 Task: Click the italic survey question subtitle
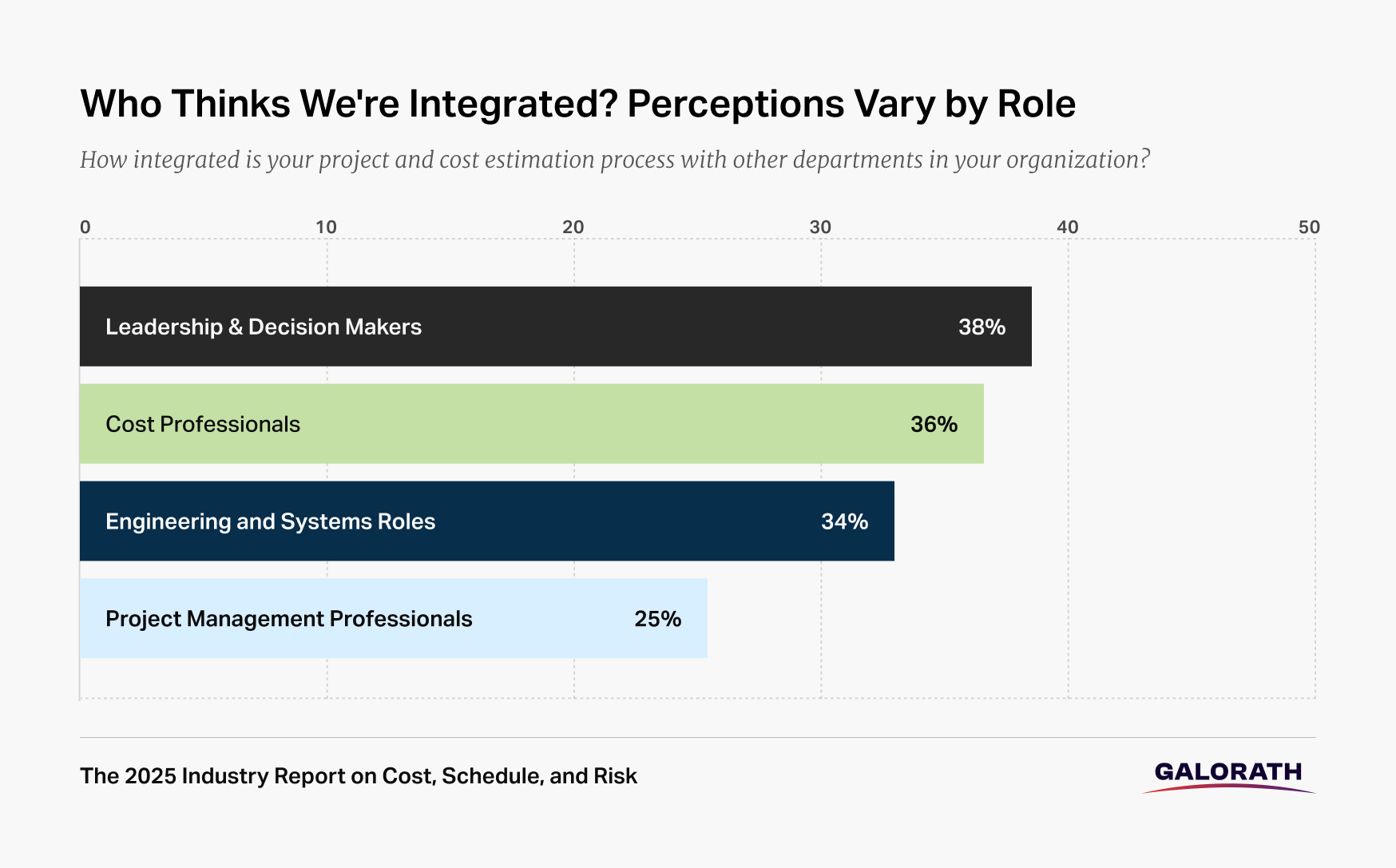(x=614, y=160)
